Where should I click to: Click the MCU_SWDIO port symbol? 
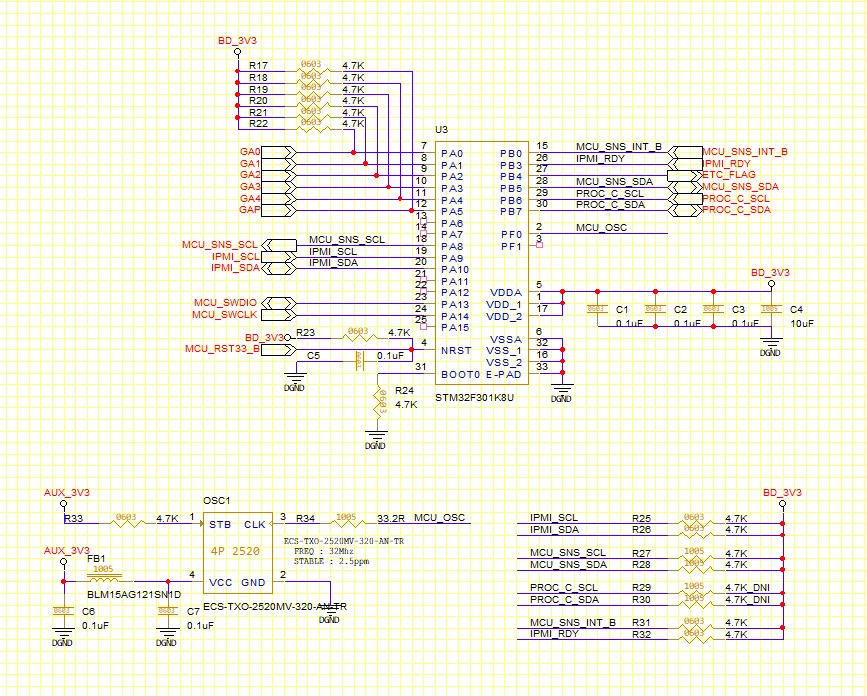(x=279, y=303)
